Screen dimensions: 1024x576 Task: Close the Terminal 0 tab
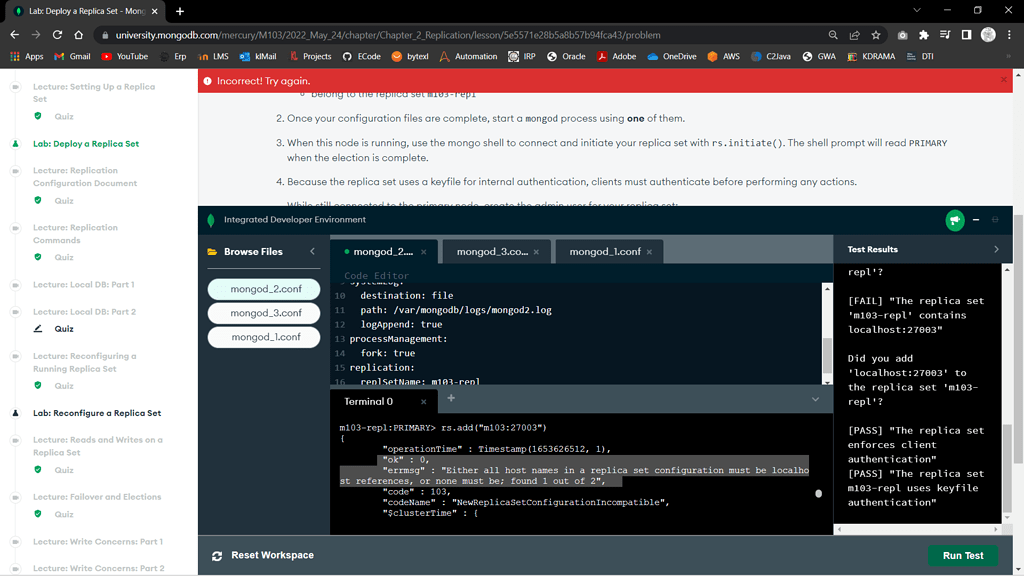[x=423, y=402]
